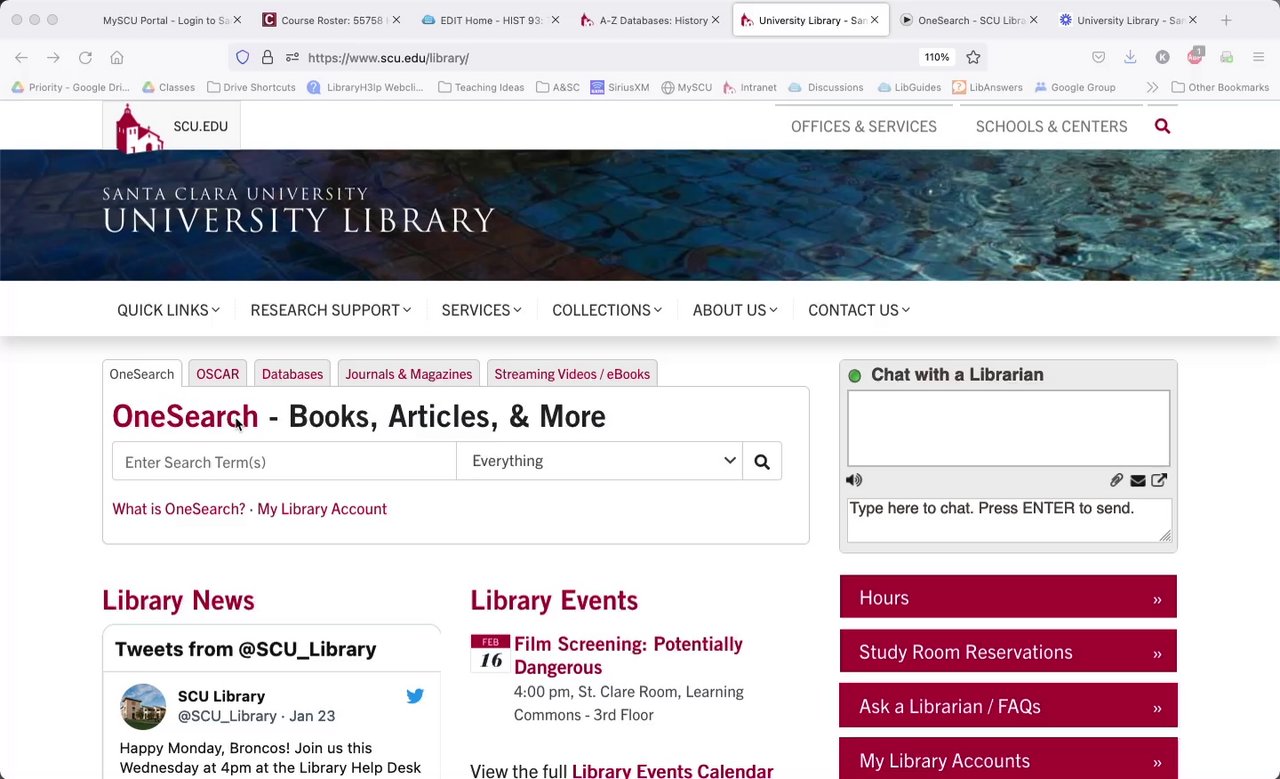The height and width of the screenshot is (779, 1280).
Task: Open My Library Account link
Action: coord(322,509)
